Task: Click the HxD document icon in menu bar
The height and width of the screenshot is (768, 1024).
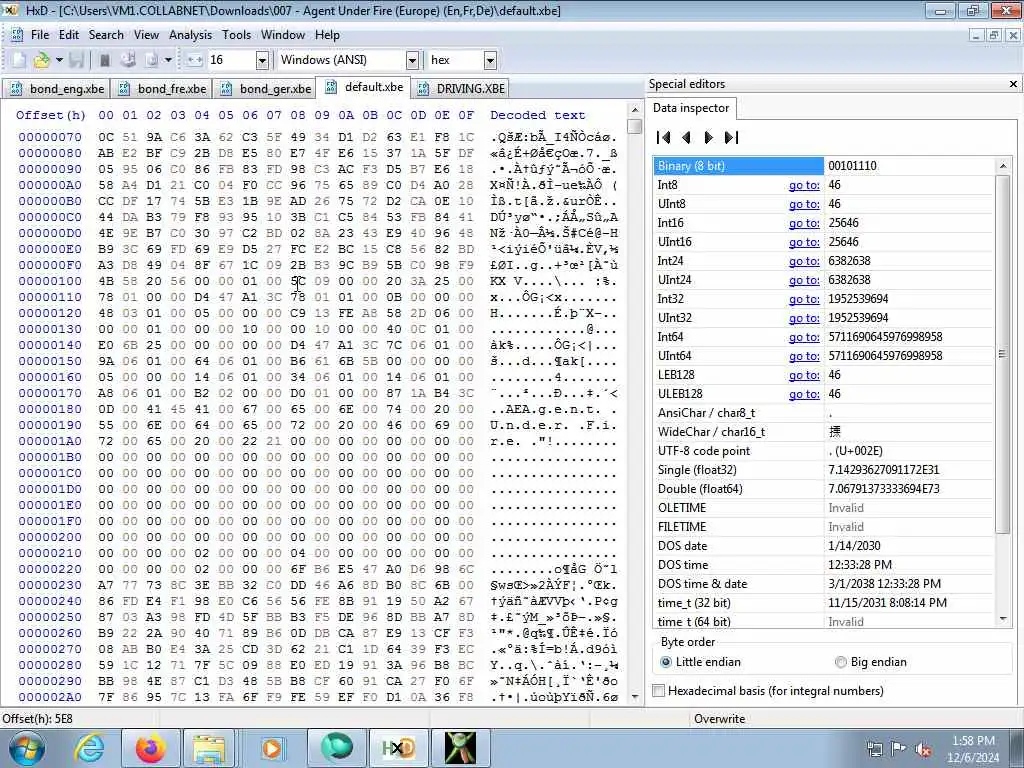Action: pos(18,35)
